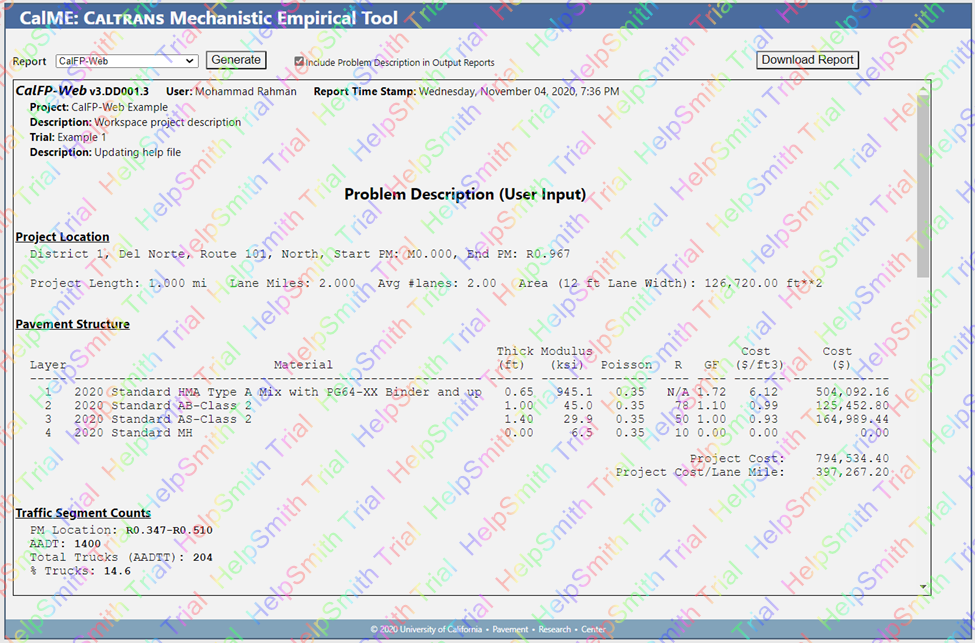The width and height of the screenshot is (975, 643).
Task: Click the 125,452.80 cost for AB-Class 2
Action: 853,405
